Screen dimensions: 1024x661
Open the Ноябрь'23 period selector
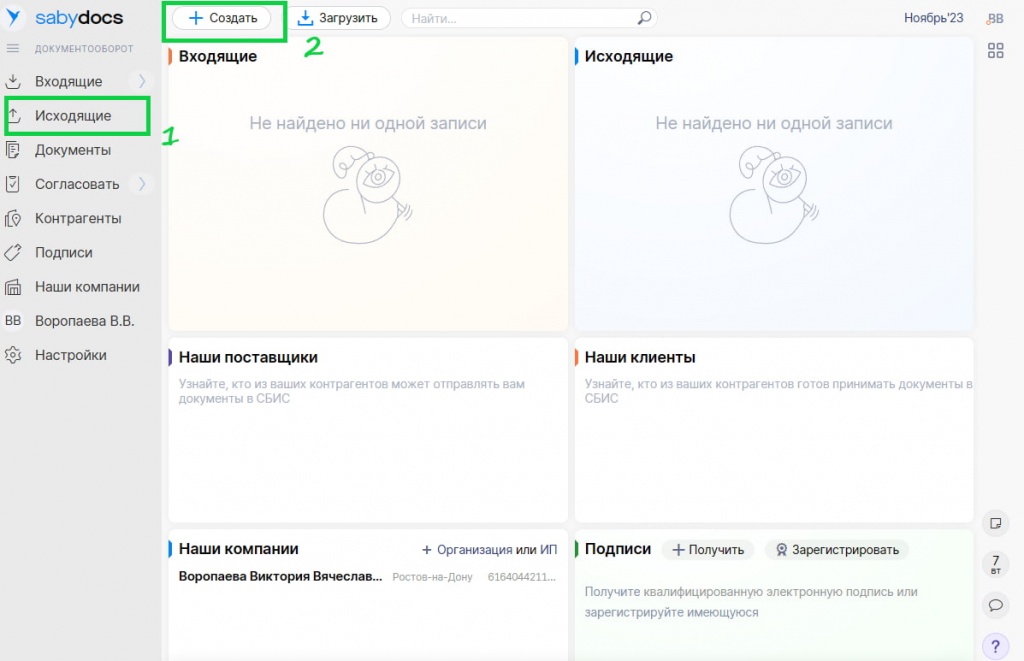(x=933, y=18)
